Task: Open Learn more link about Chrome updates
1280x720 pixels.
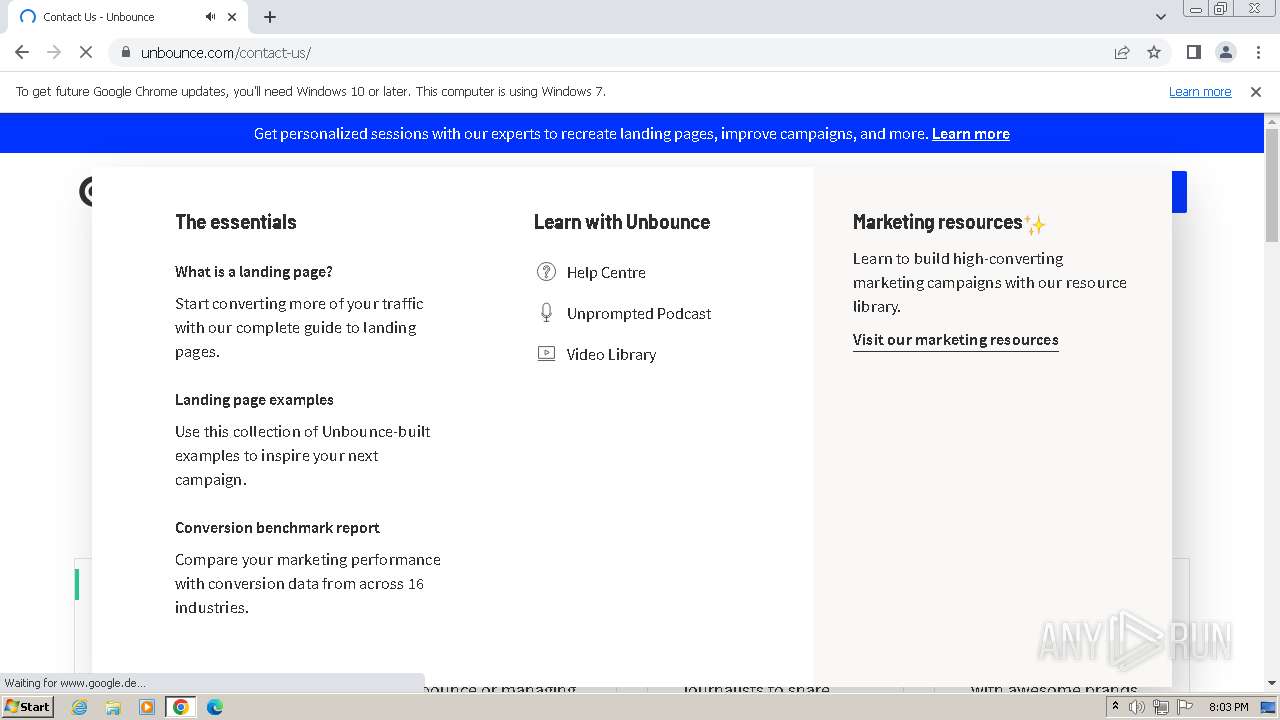Action: click(x=1200, y=91)
